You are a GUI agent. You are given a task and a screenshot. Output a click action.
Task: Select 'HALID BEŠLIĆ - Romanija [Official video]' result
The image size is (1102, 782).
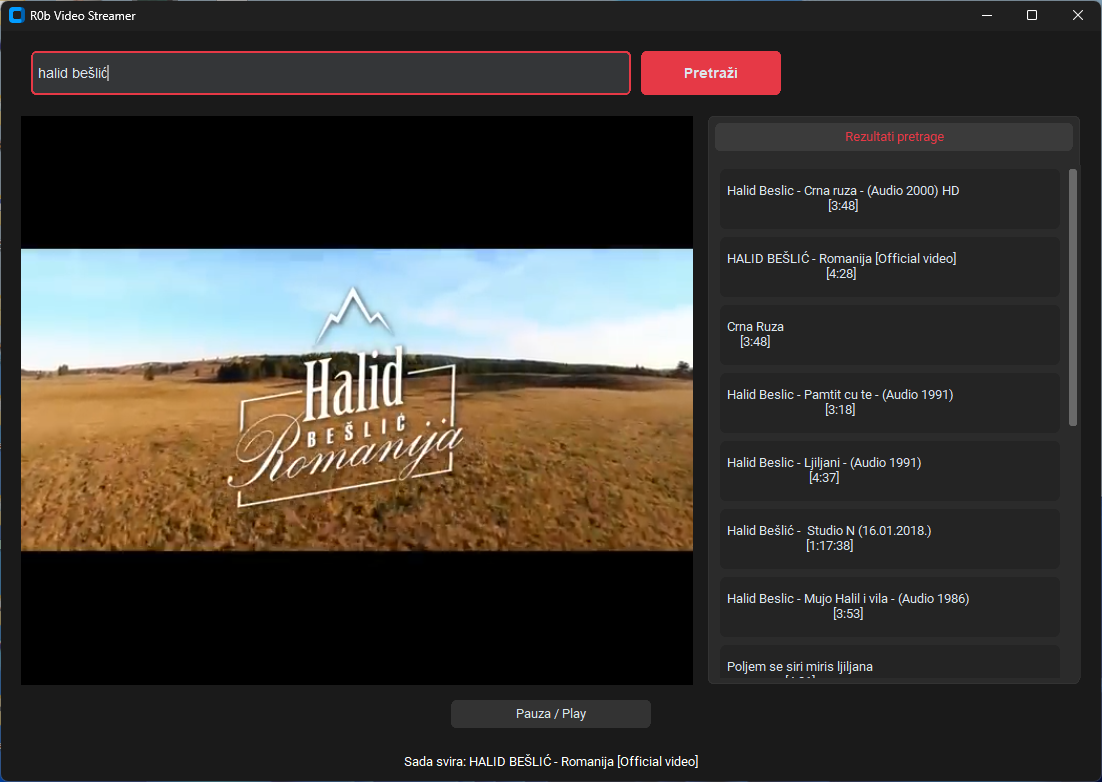[890, 266]
